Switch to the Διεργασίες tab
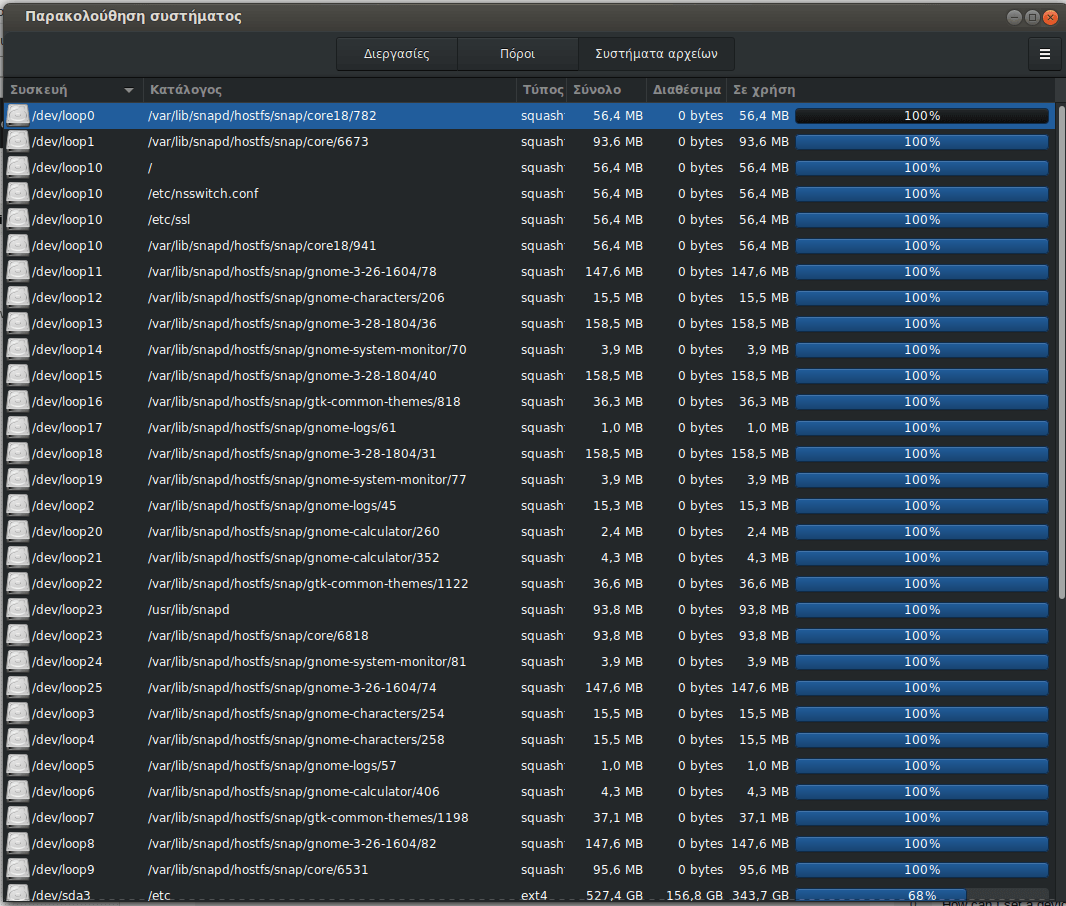The height and width of the screenshot is (906, 1066). [397, 54]
